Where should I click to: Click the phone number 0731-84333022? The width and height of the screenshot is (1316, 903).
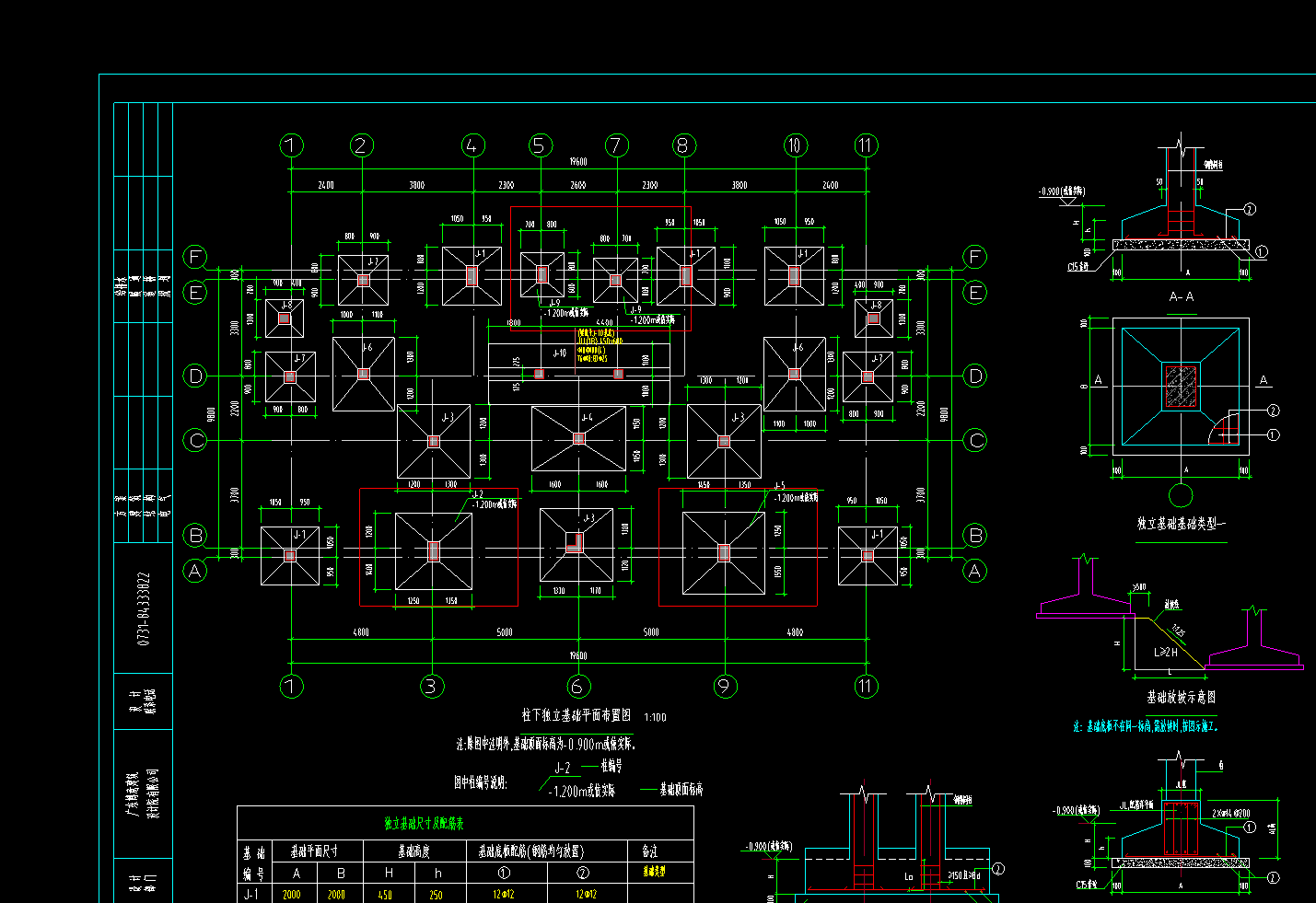144,608
